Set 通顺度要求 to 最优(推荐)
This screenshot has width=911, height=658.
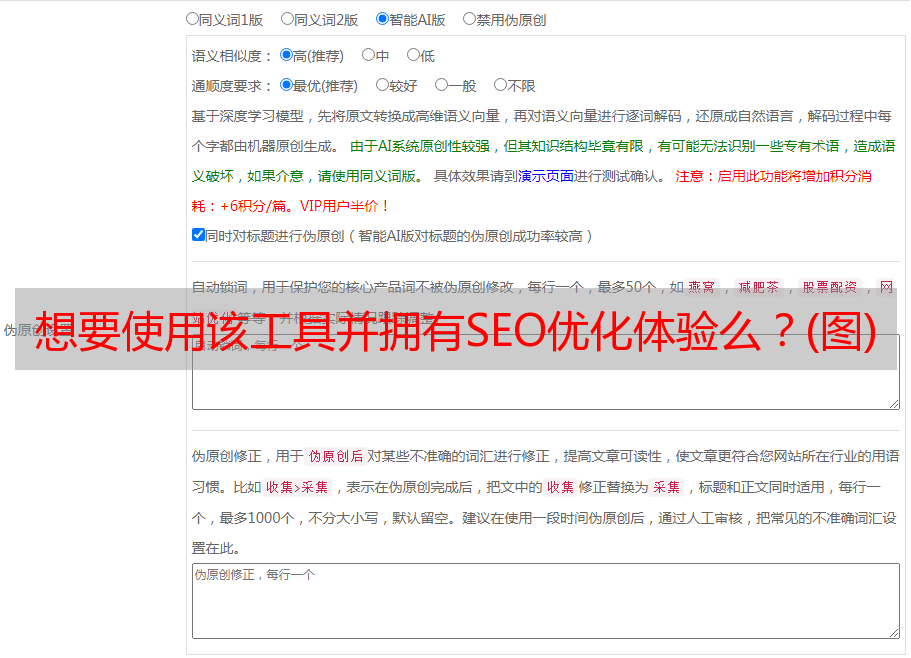coord(286,85)
